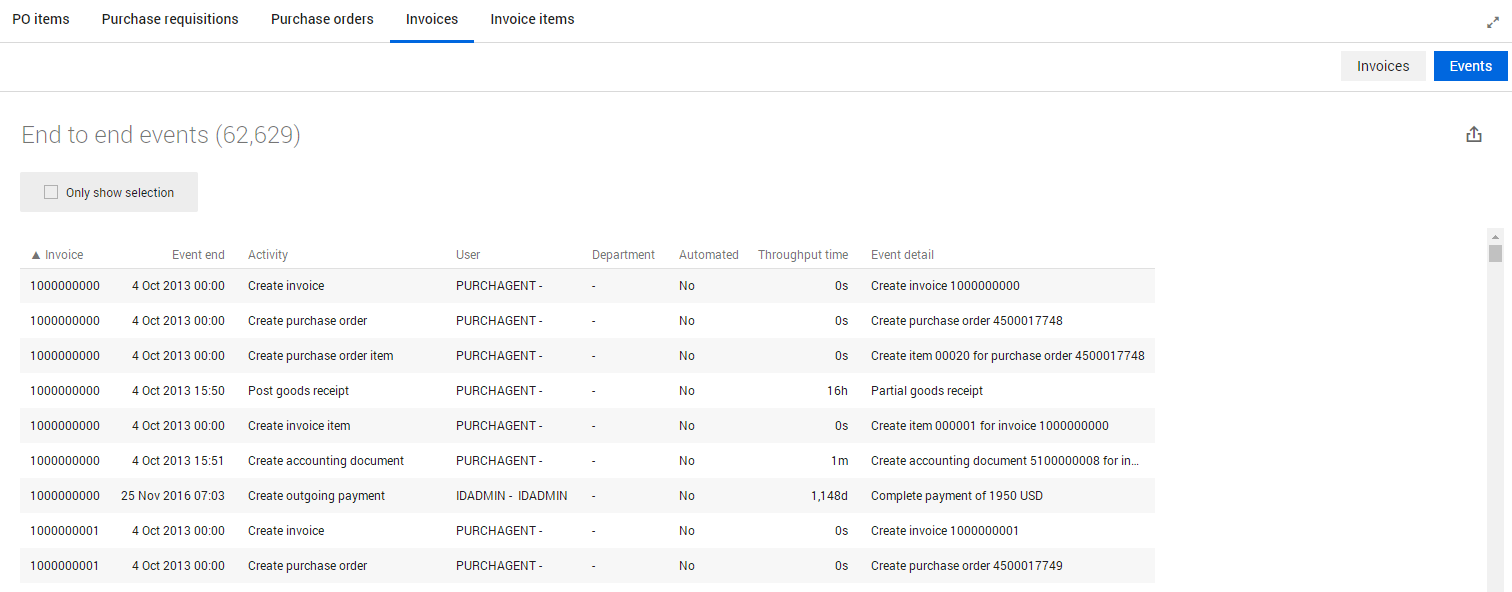This screenshot has width=1512, height=592.
Task: Select the Invoice items tab
Action: 532,20
